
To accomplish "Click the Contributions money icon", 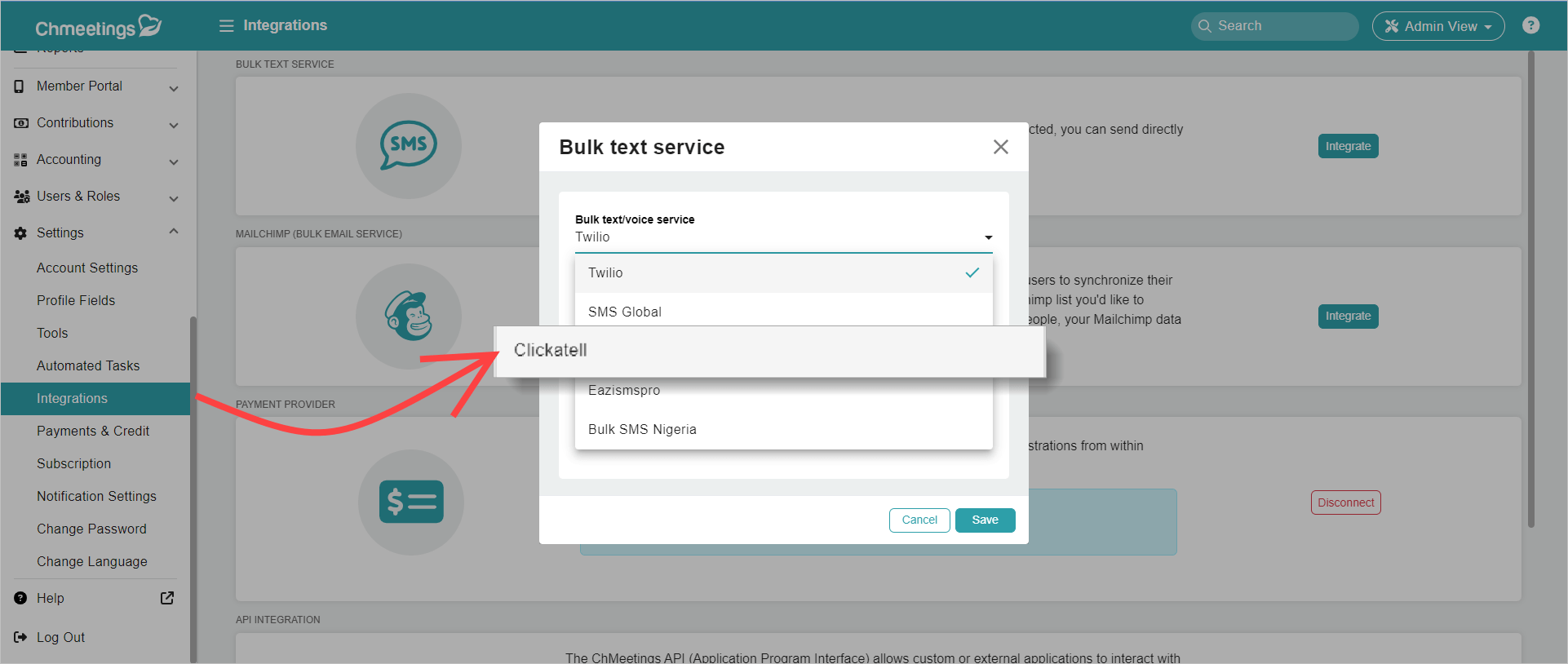I will (x=20, y=123).
